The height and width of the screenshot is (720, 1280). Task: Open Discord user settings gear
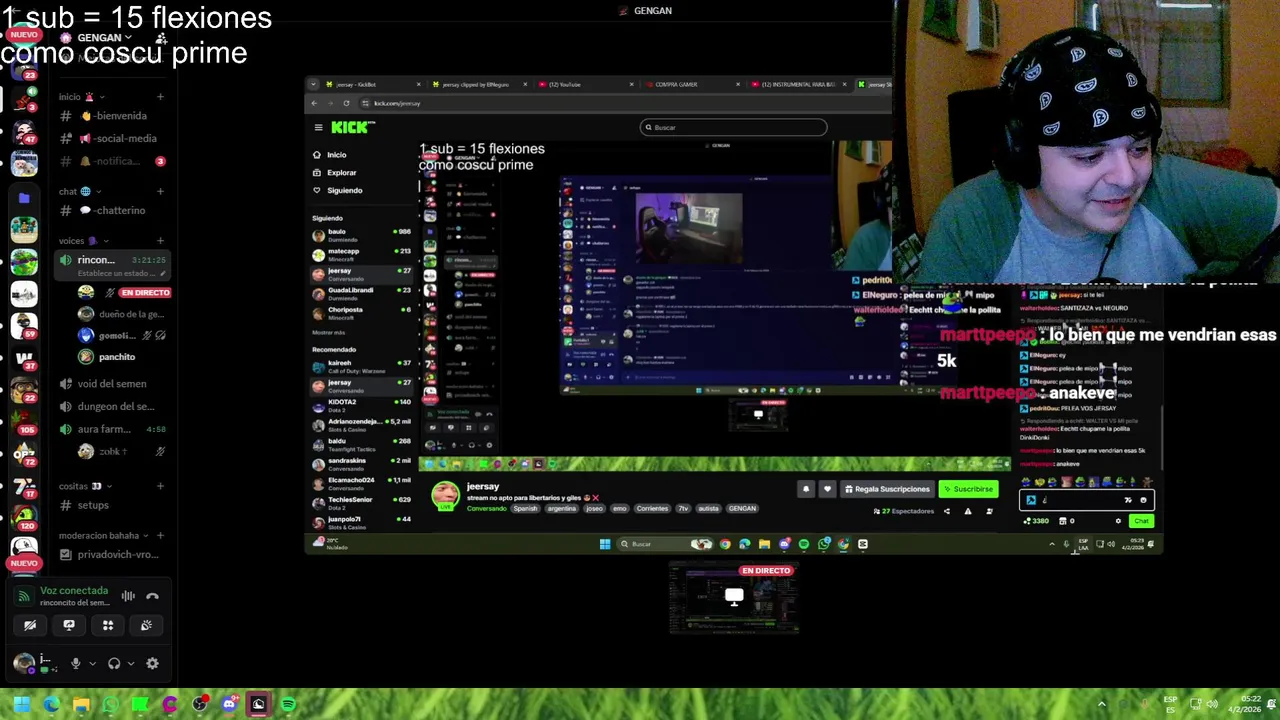pyautogui.click(x=152, y=663)
